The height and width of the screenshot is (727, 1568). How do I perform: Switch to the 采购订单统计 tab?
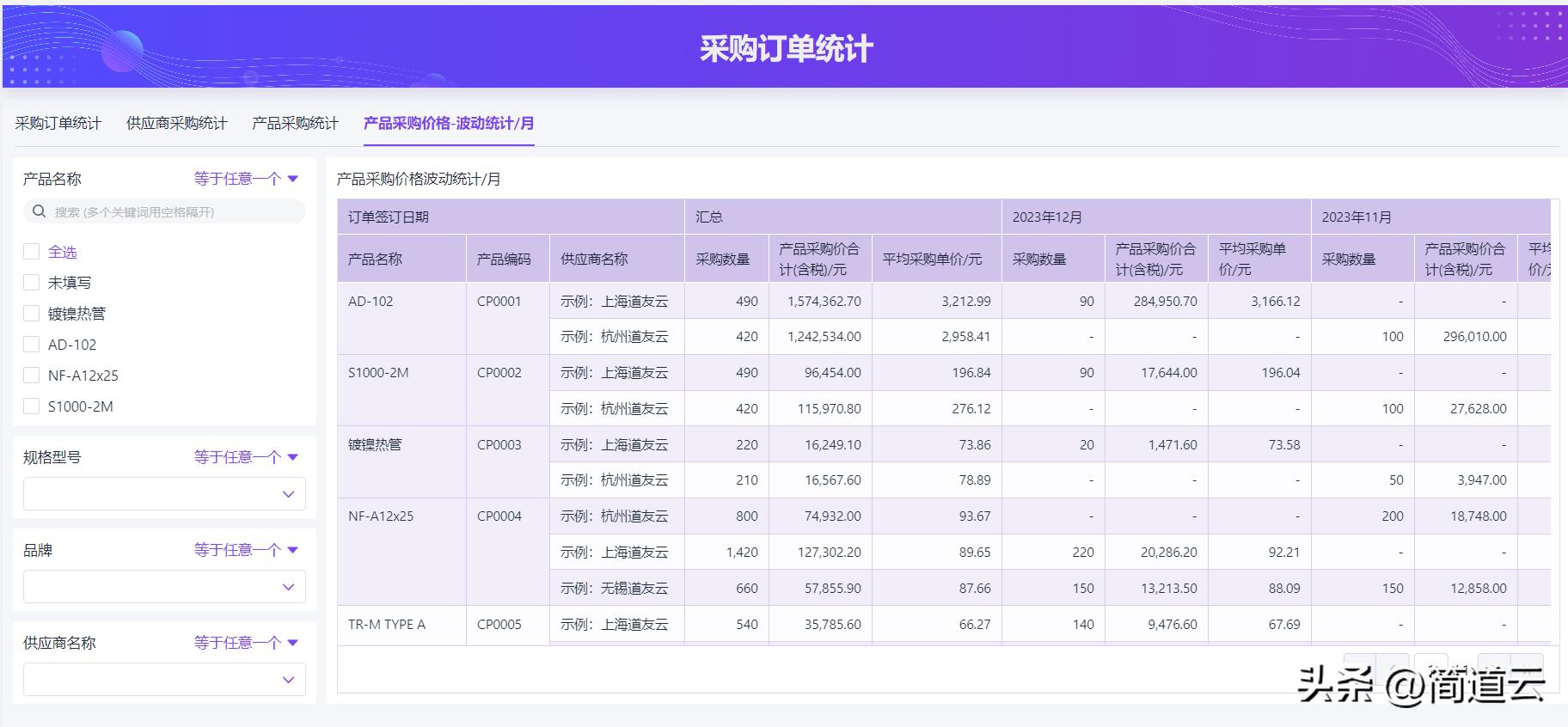58,123
